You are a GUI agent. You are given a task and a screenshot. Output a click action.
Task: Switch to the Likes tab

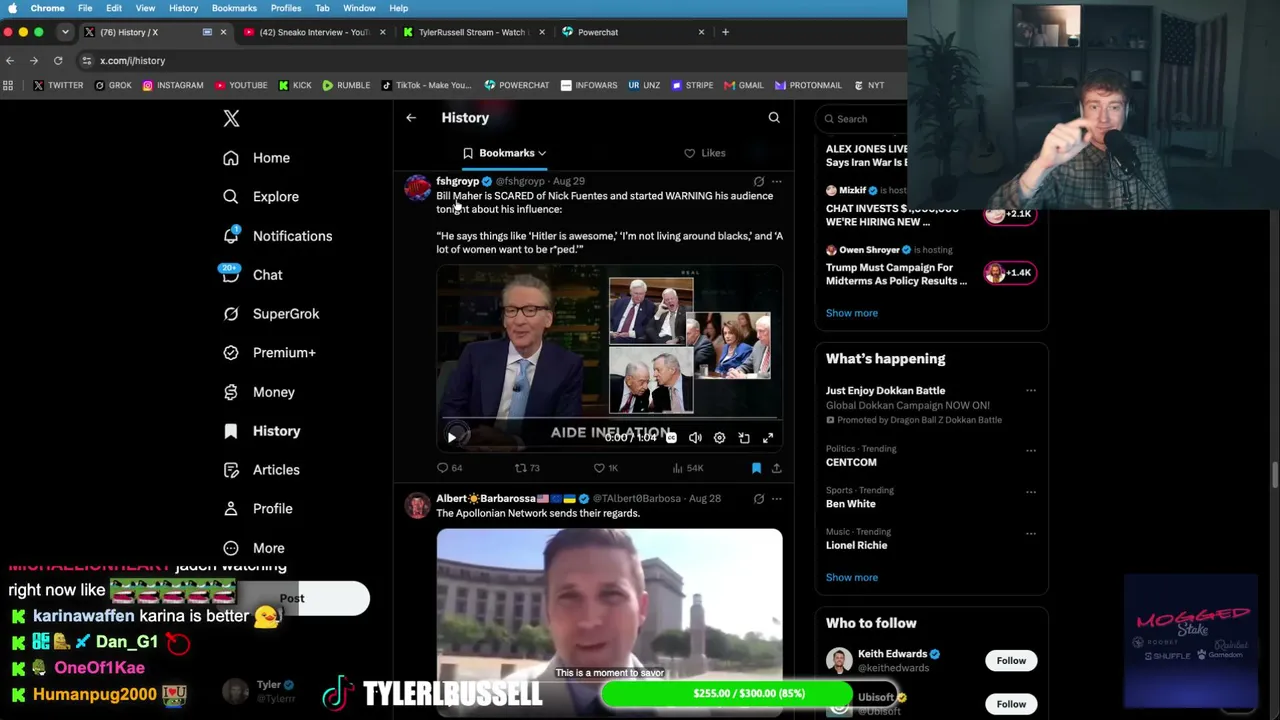[705, 153]
